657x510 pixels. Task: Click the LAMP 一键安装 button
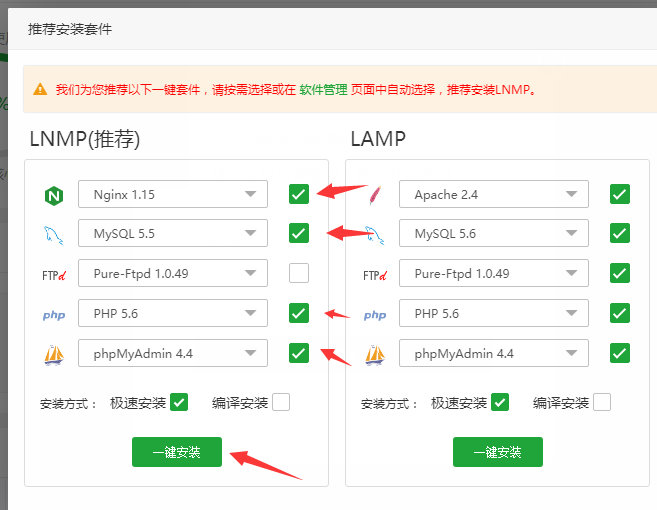click(498, 452)
